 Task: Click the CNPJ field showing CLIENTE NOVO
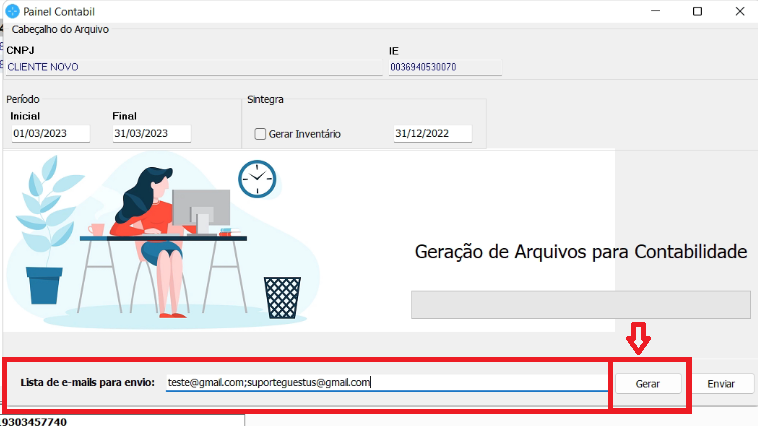click(x=193, y=67)
